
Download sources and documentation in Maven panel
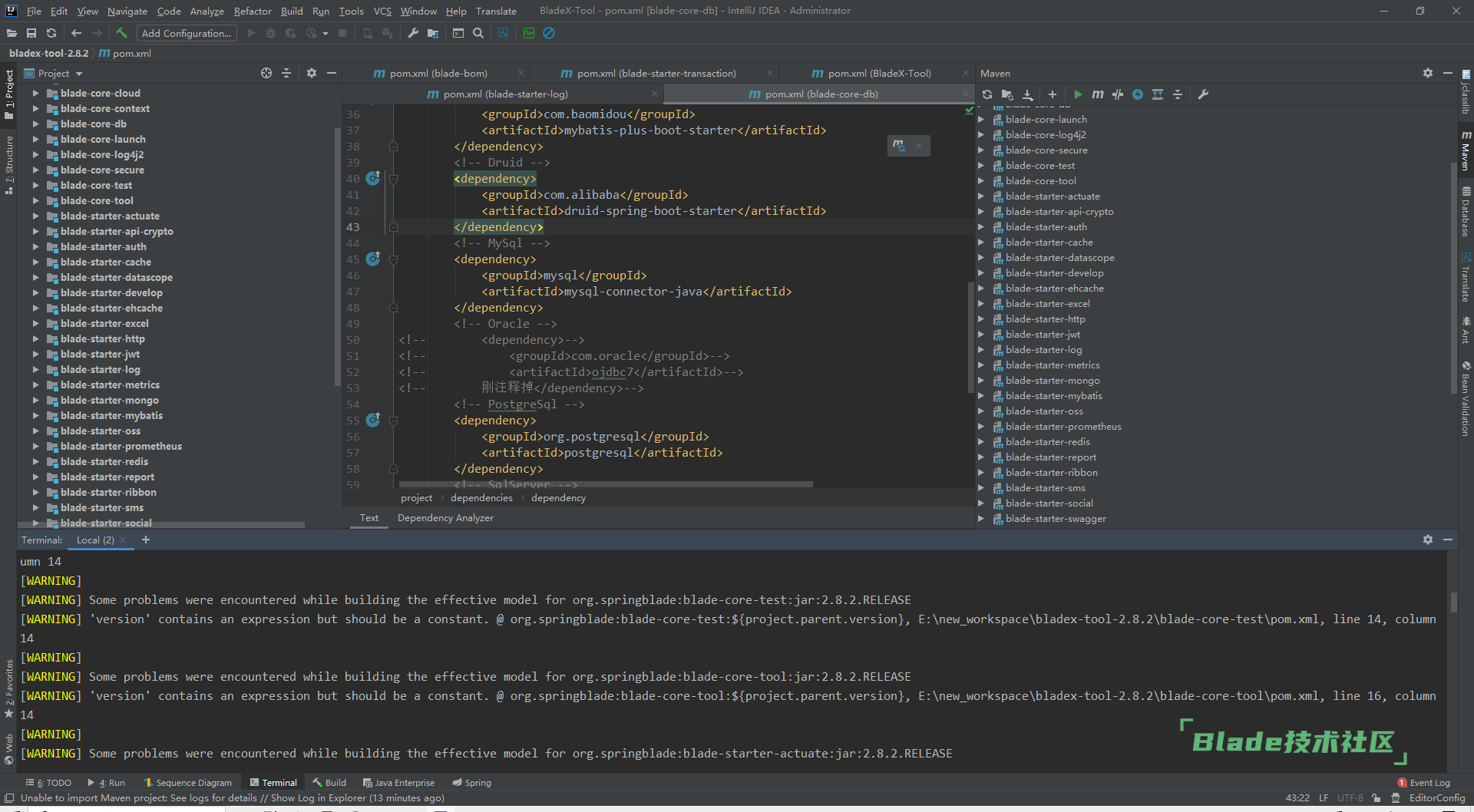pos(1028,94)
